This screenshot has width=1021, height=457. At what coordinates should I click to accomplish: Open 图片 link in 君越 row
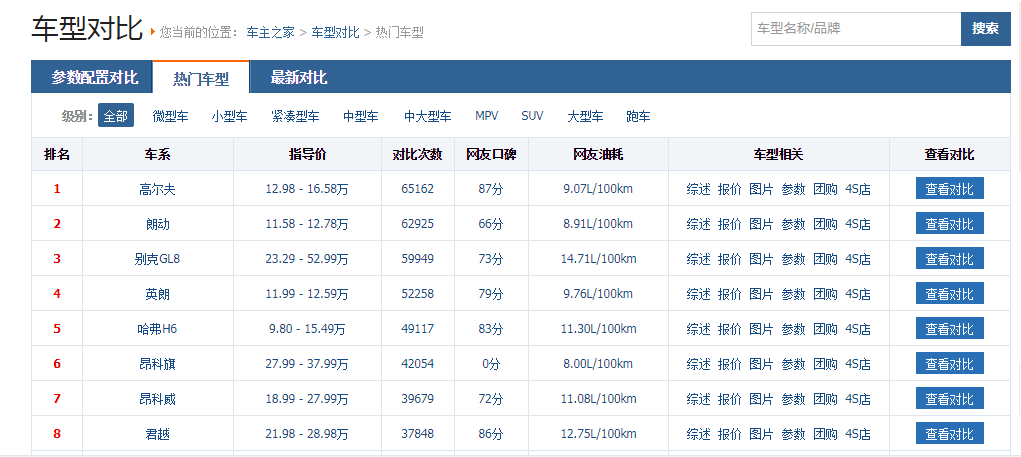(x=761, y=434)
